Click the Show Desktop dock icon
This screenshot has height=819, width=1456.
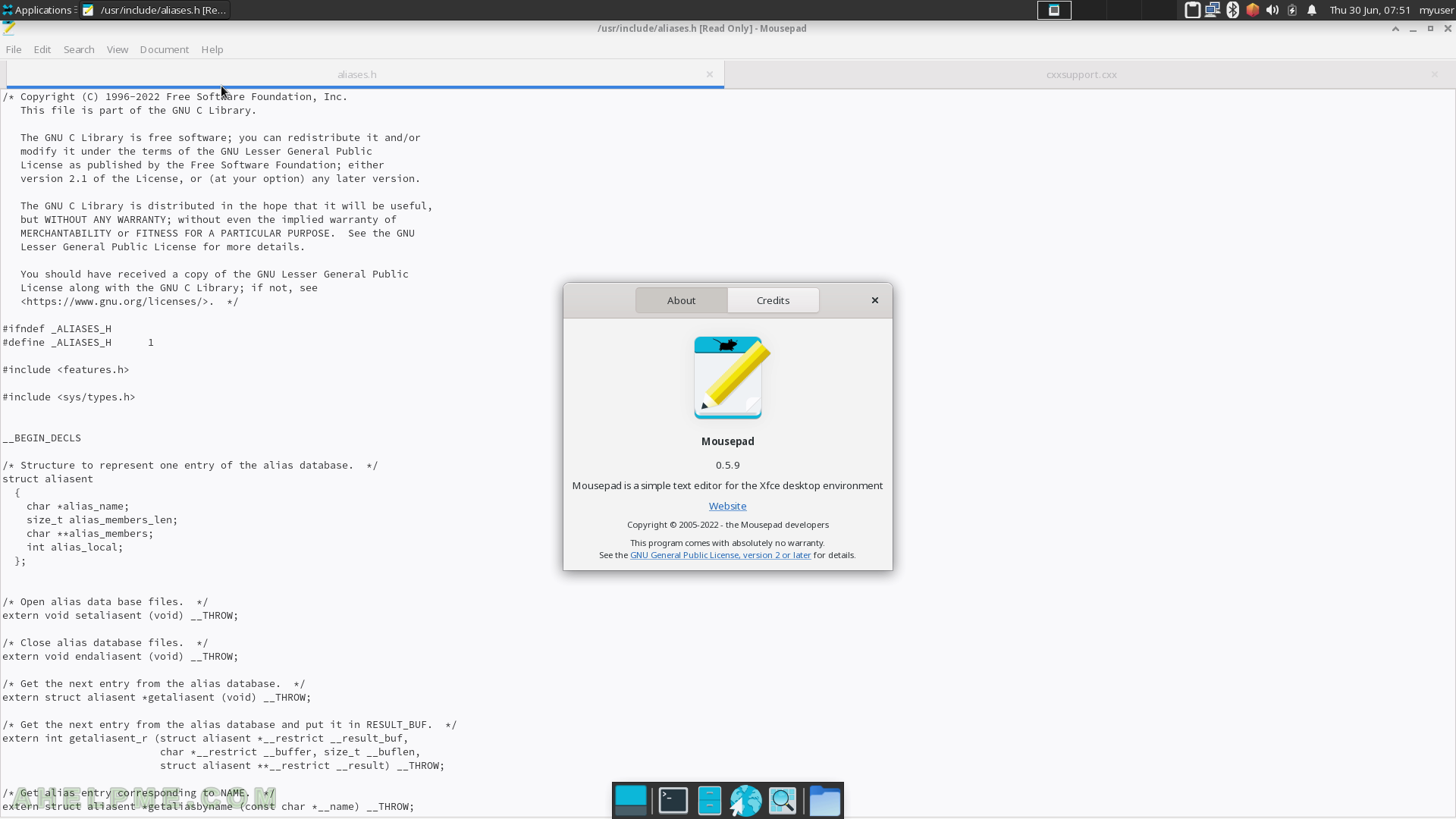click(631, 801)
